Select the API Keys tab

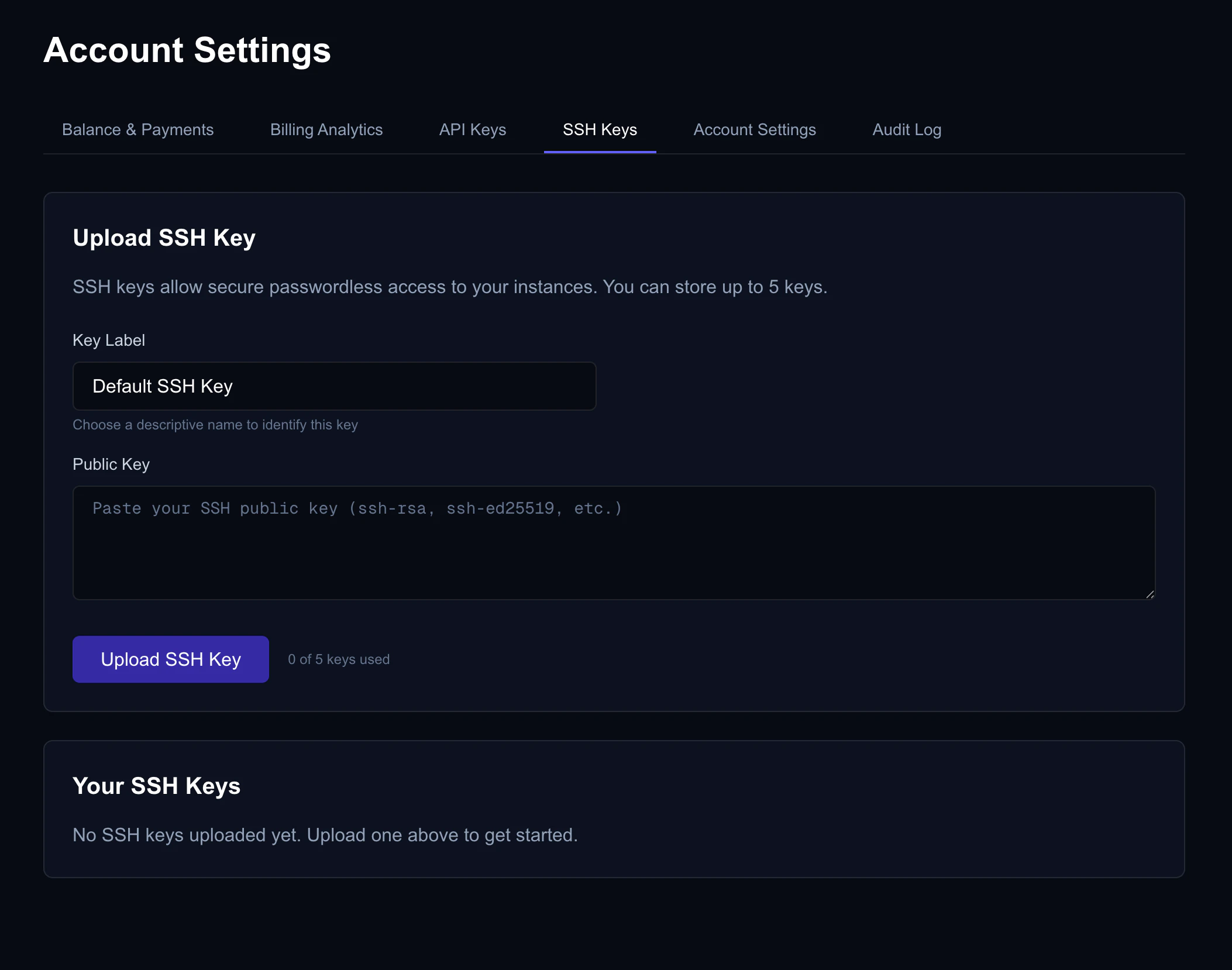473,129
